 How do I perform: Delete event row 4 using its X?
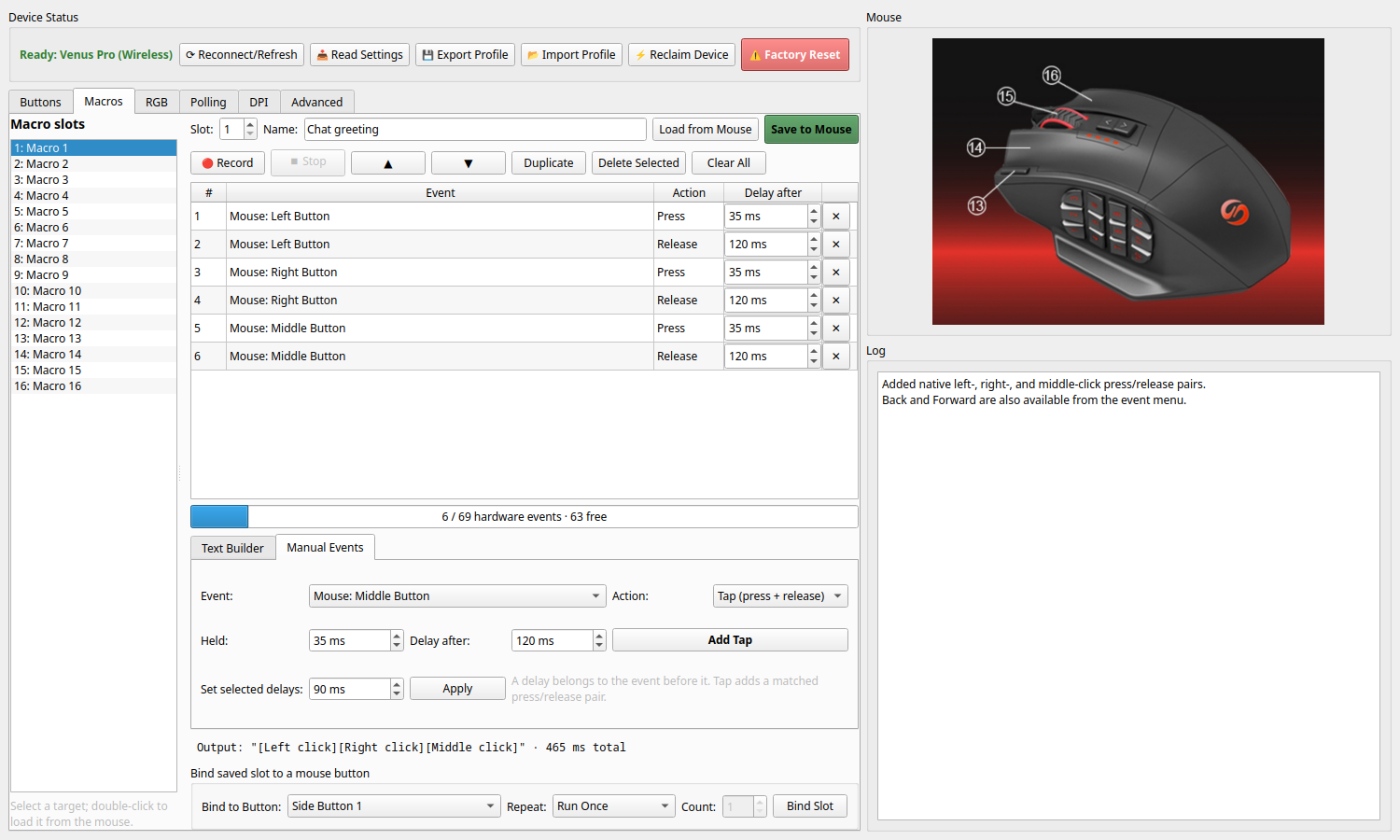[836, 300]
